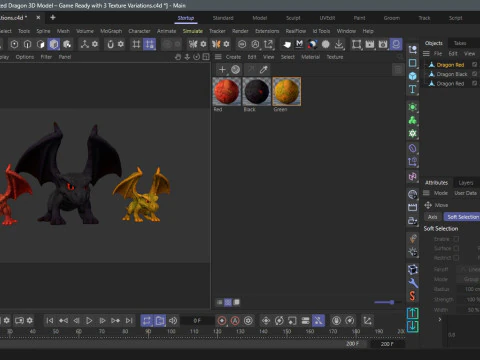The width and height of the screenshot is (480, 360).
Task: Open the MoGraph menu
Action: click(111, 31)
